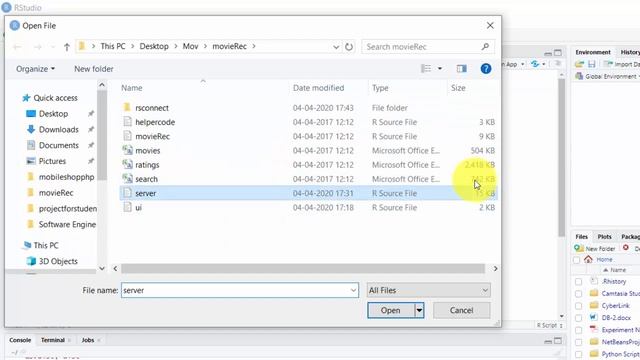This screenshot has width=640, height=360.
Task: Open mobileshopphp folder in sidebar
Action: (66, 177)
